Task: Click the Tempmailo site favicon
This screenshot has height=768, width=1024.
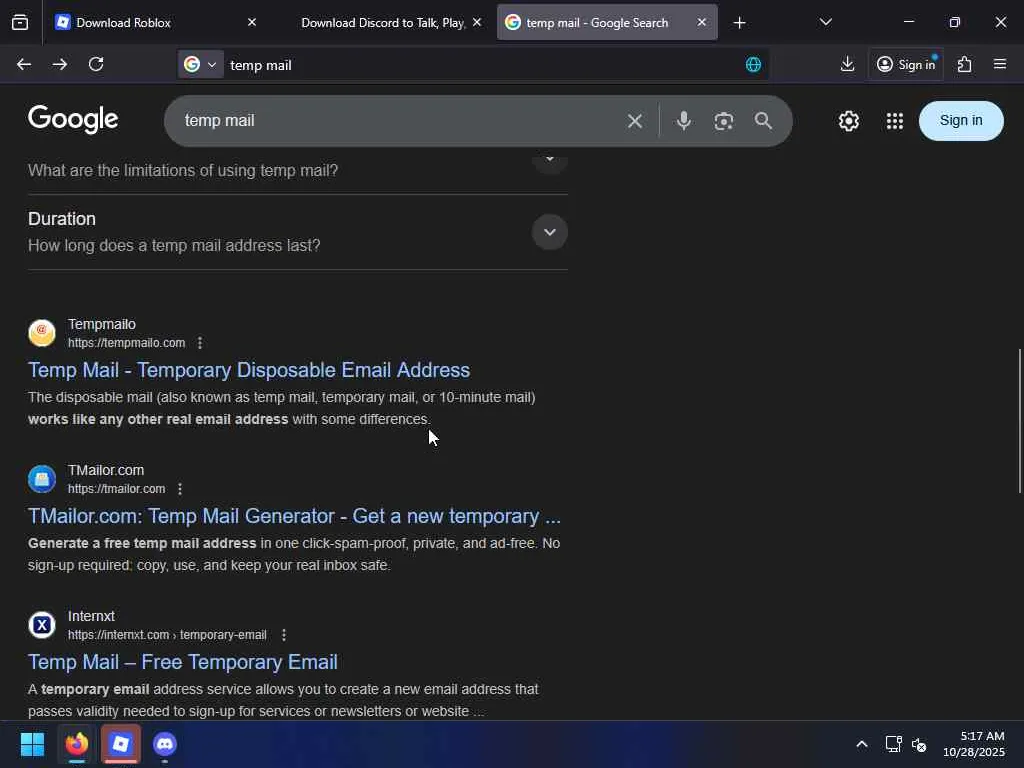Action: [x=42, y=333]
